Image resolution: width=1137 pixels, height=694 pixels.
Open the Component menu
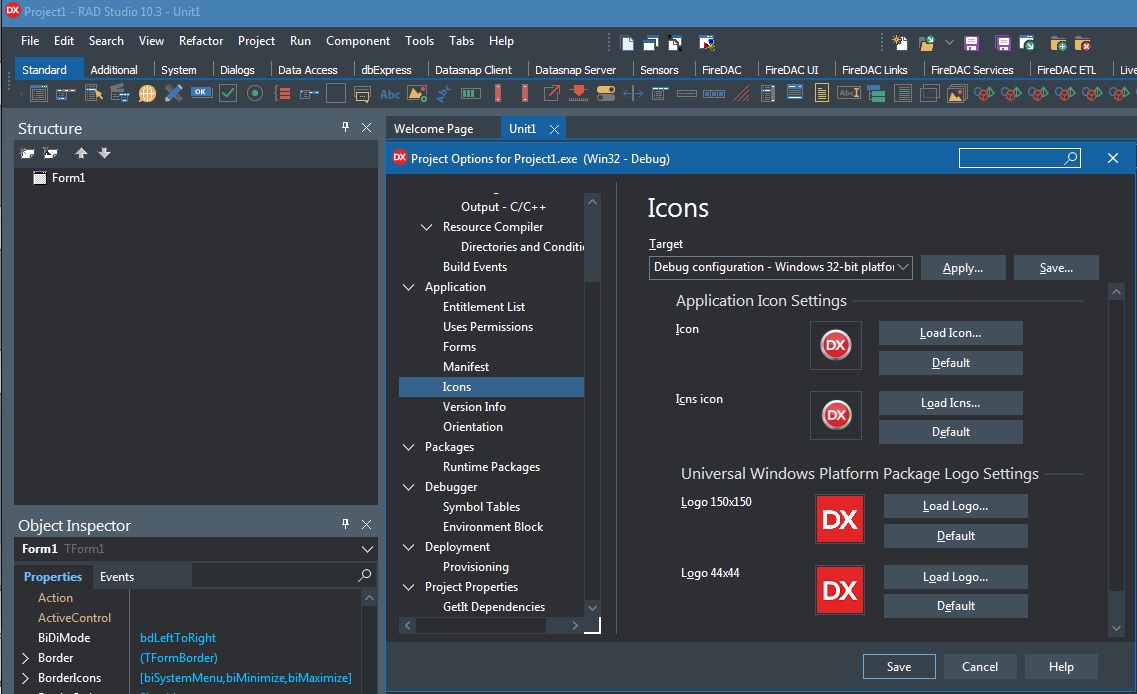point(357,41)
